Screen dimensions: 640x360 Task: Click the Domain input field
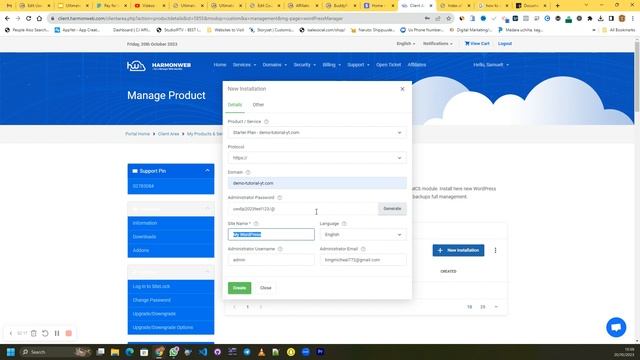click(317, 183)
